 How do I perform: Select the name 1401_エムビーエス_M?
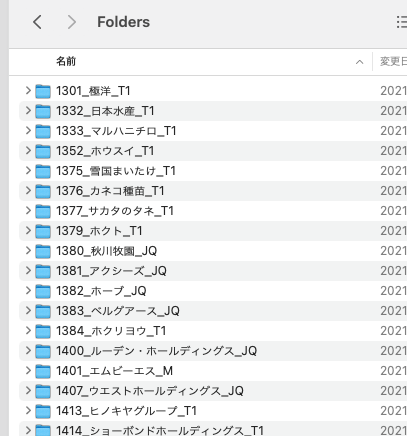(114, 371)
